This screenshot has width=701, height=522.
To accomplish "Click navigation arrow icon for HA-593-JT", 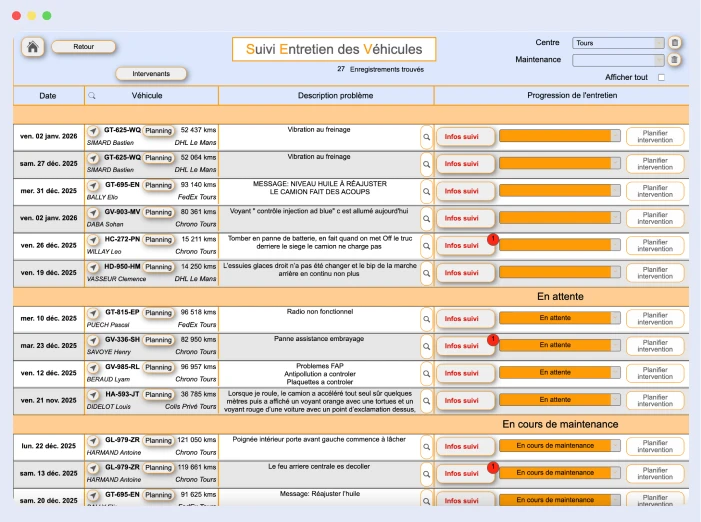I will pos(93,395).
